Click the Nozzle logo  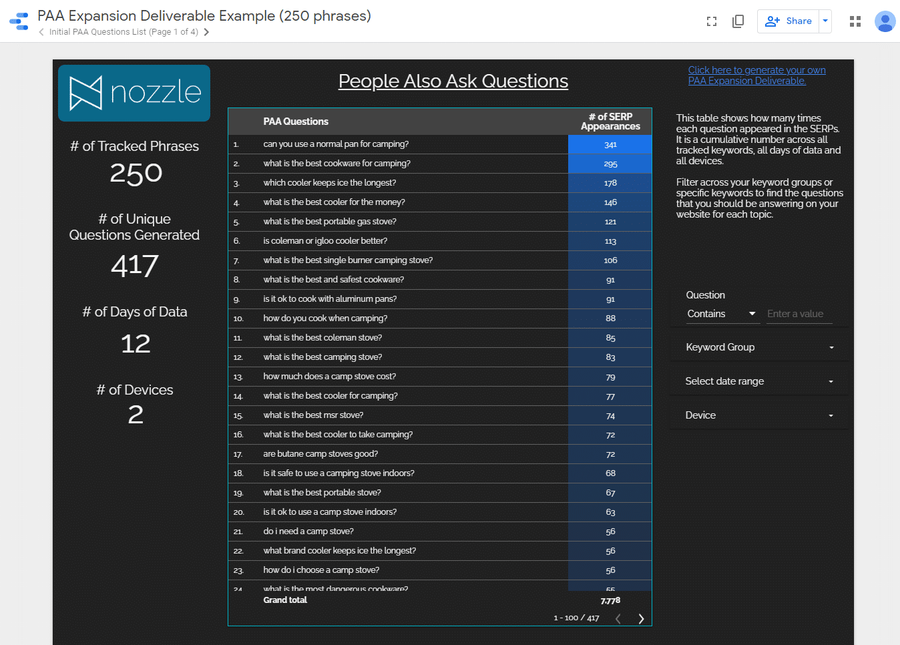click(134, 93)
